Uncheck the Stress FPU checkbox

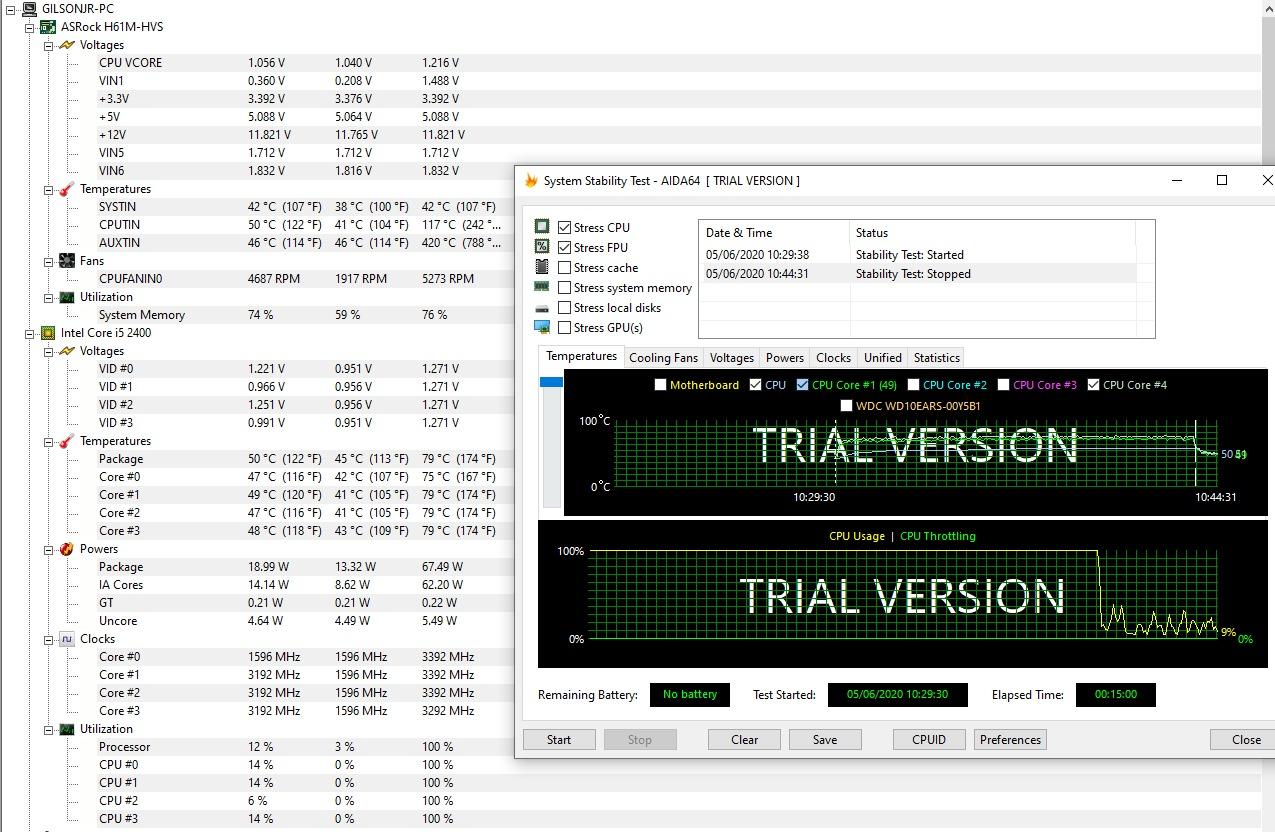point(565,247)
